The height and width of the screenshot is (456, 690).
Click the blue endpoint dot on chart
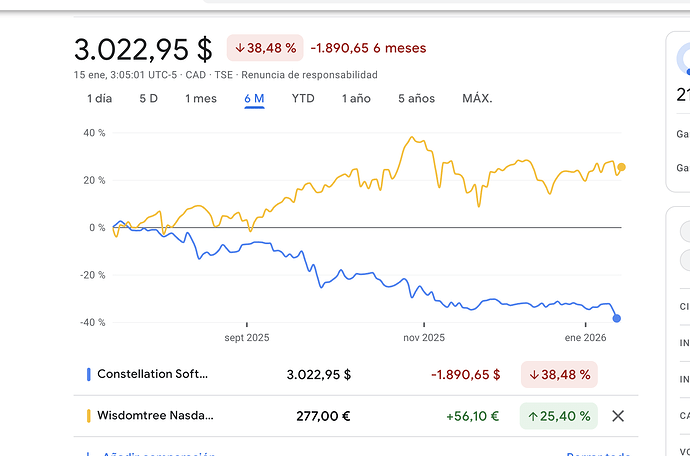pos(617,318)
